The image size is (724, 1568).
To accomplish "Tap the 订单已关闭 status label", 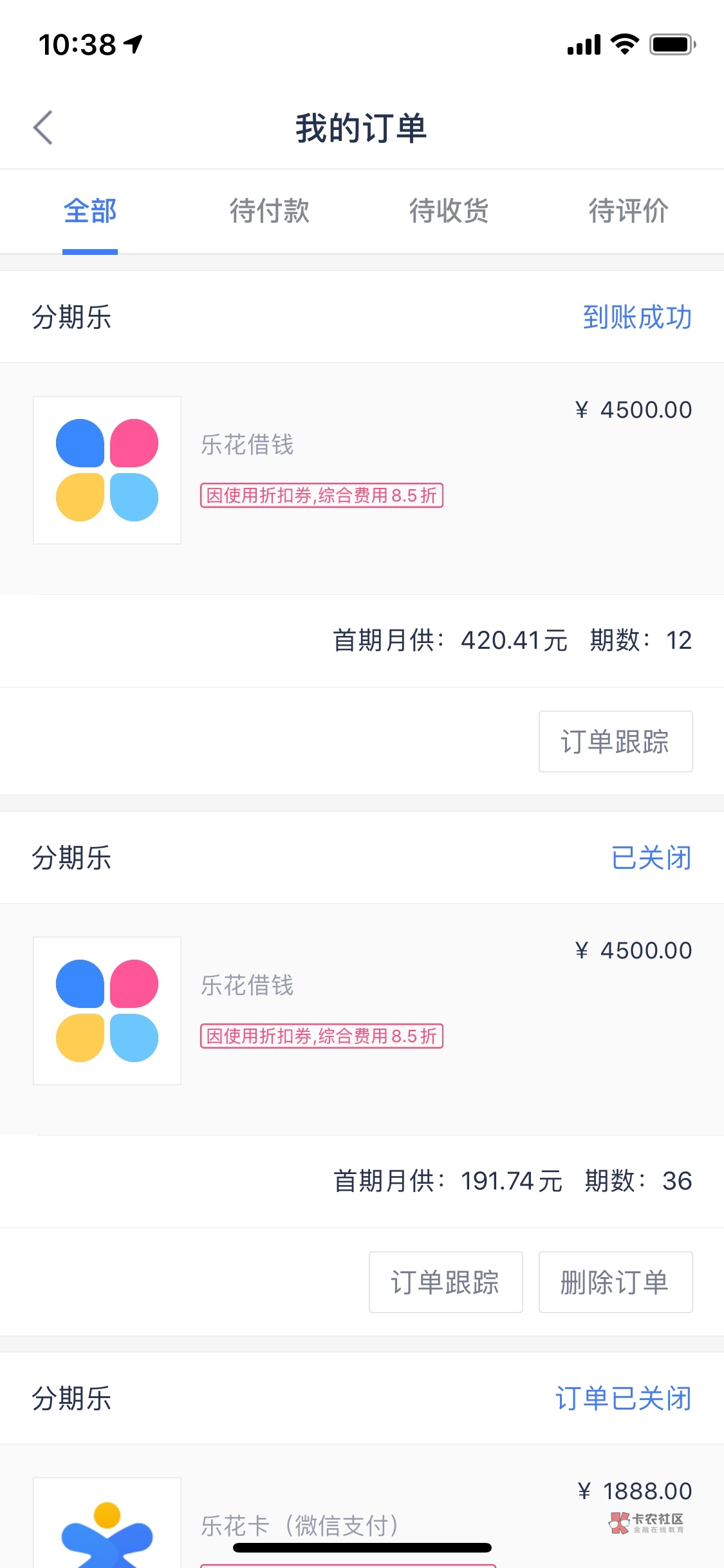I will [624, 1399].
